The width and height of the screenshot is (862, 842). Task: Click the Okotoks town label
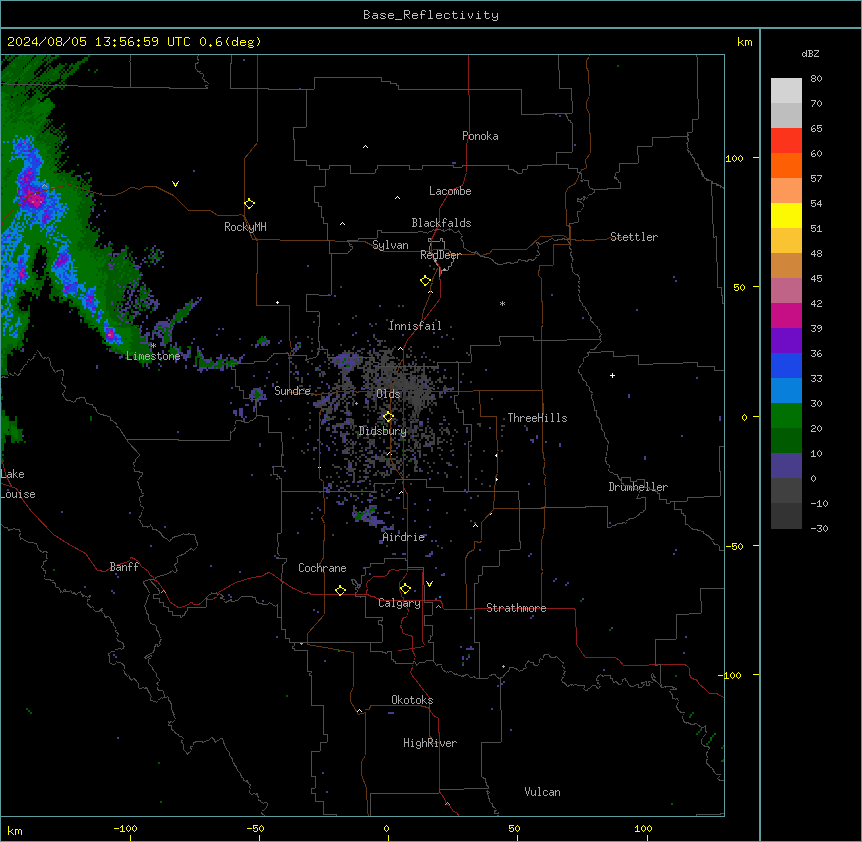point(412,700)
